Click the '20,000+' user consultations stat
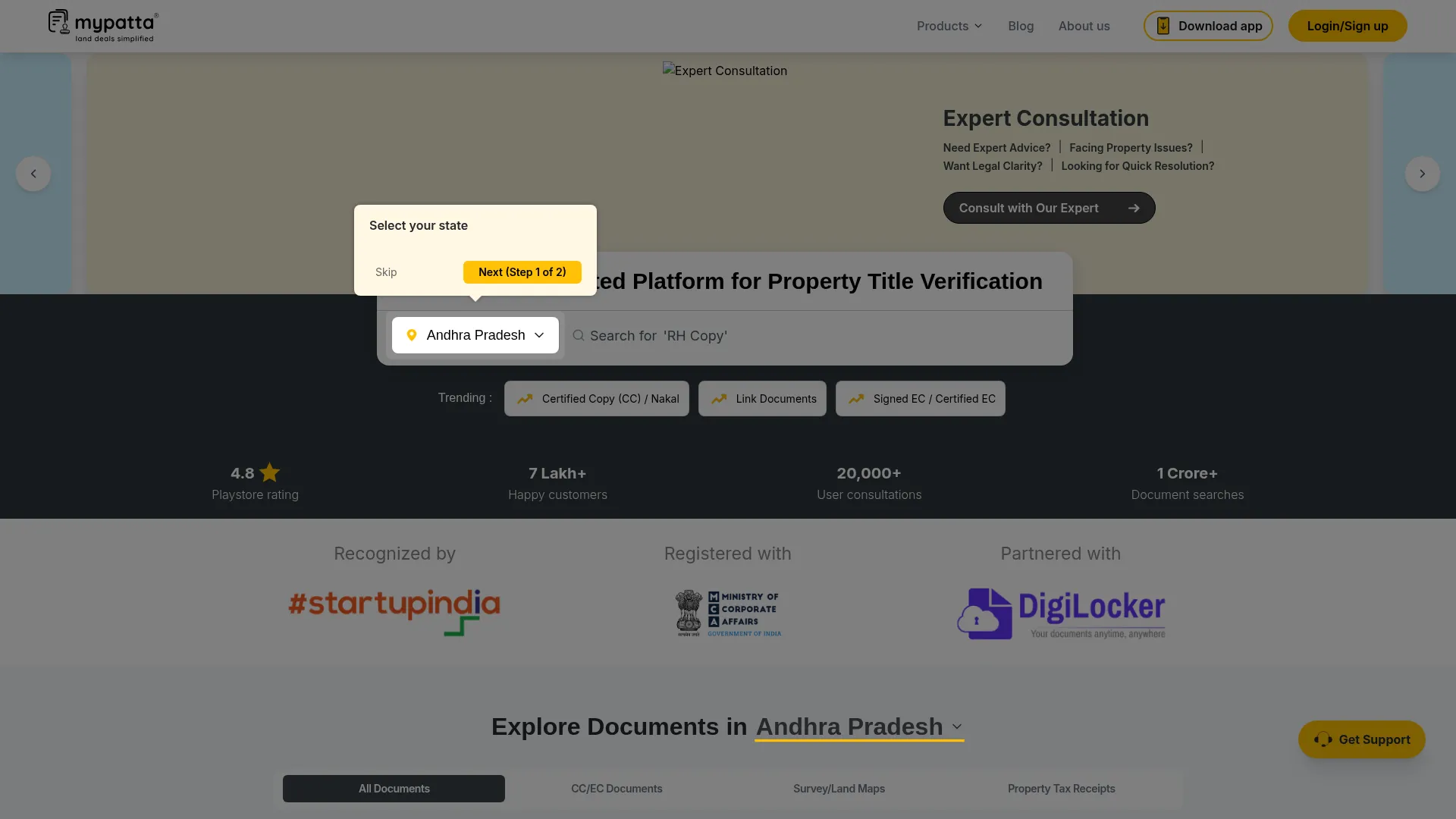The image size is (1456, 819). pos(869,483)
